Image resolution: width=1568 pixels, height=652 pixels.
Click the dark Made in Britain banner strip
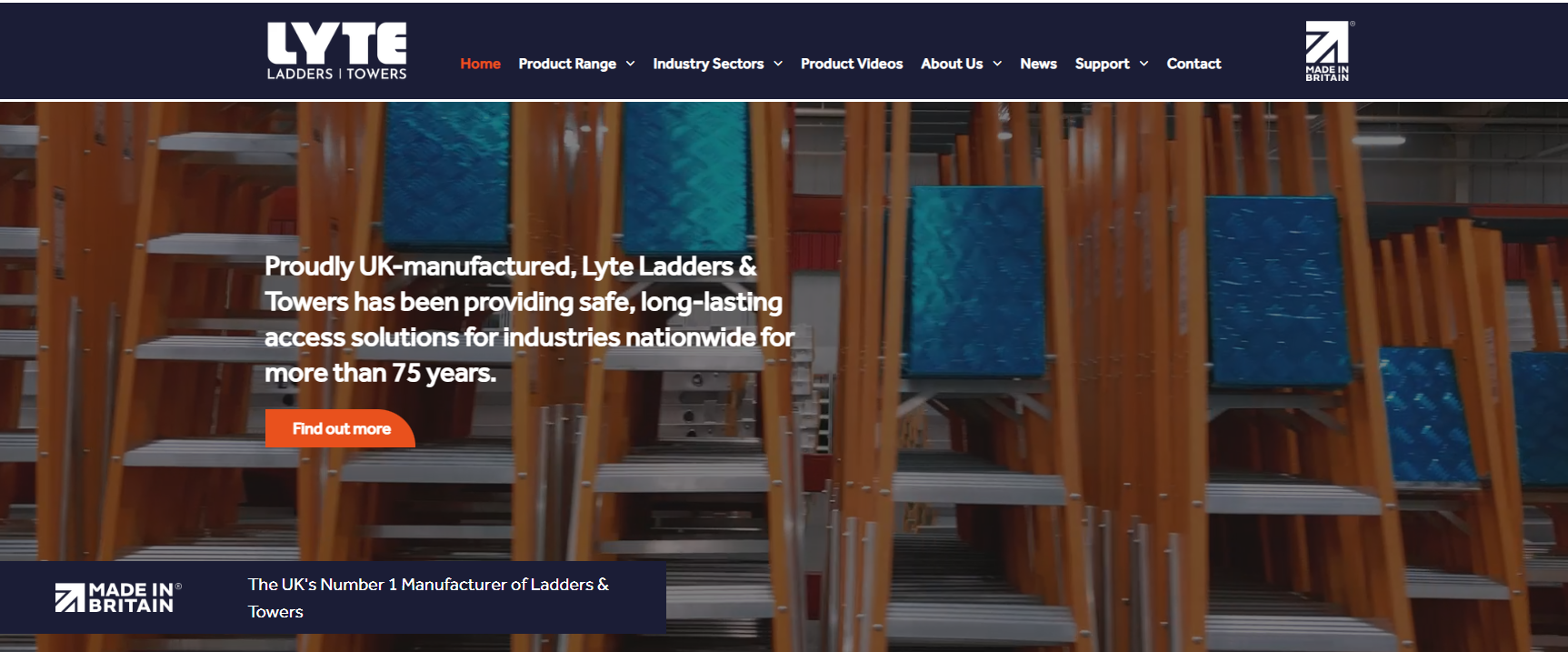[x=333, y=597]
